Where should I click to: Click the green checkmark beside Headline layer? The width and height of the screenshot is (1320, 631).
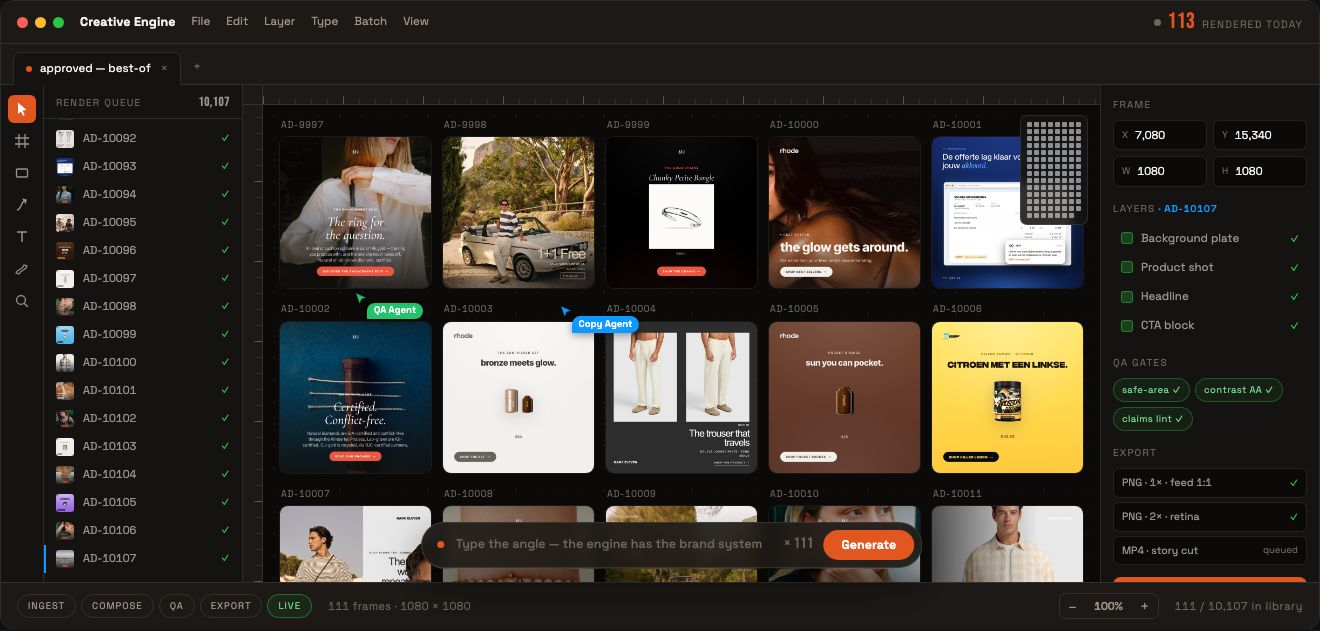pyautogui.click(x=1295, y=296)
